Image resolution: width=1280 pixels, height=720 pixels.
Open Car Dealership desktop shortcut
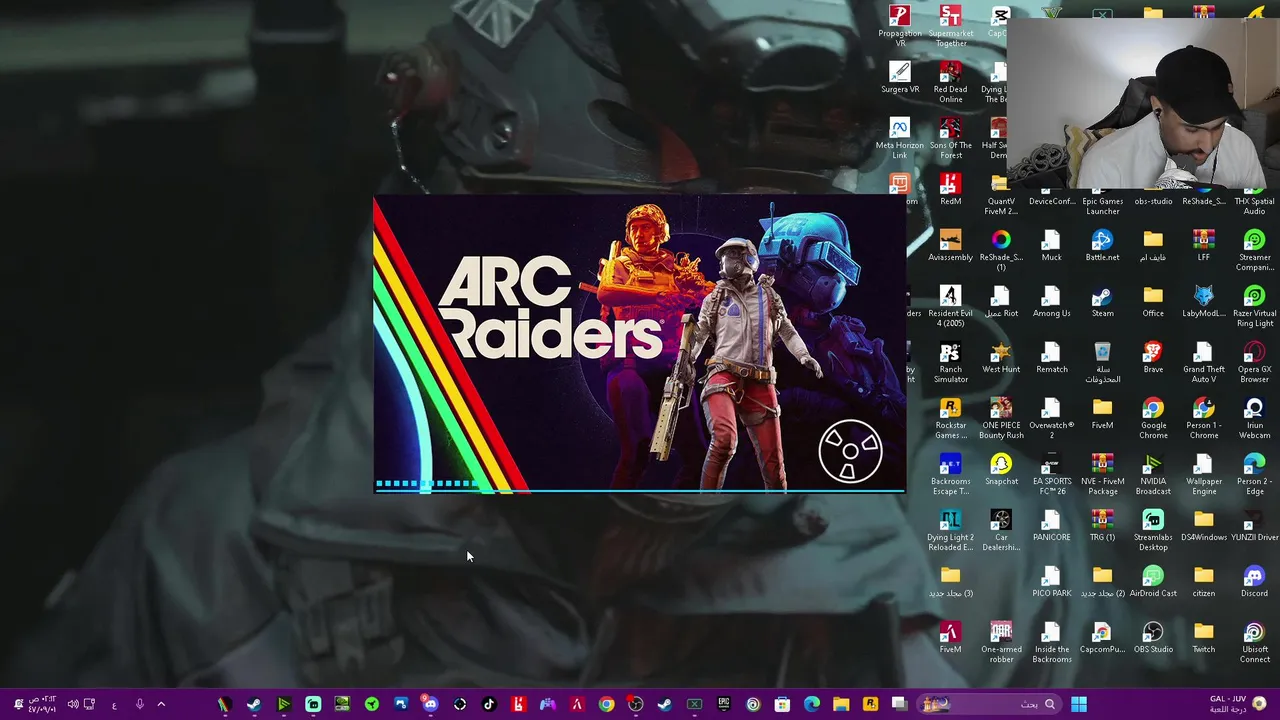pos(1001,529)
